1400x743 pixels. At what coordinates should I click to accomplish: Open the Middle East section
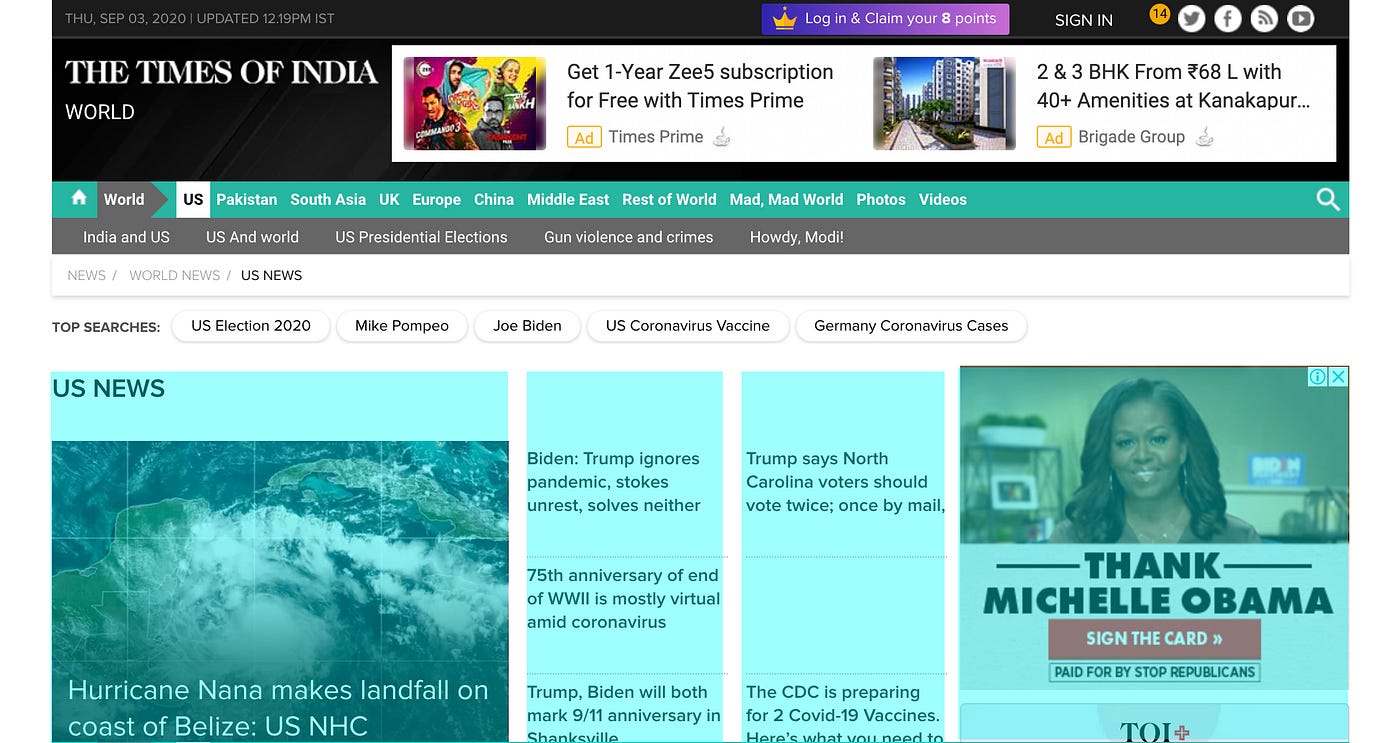click(x=568, y=199)
